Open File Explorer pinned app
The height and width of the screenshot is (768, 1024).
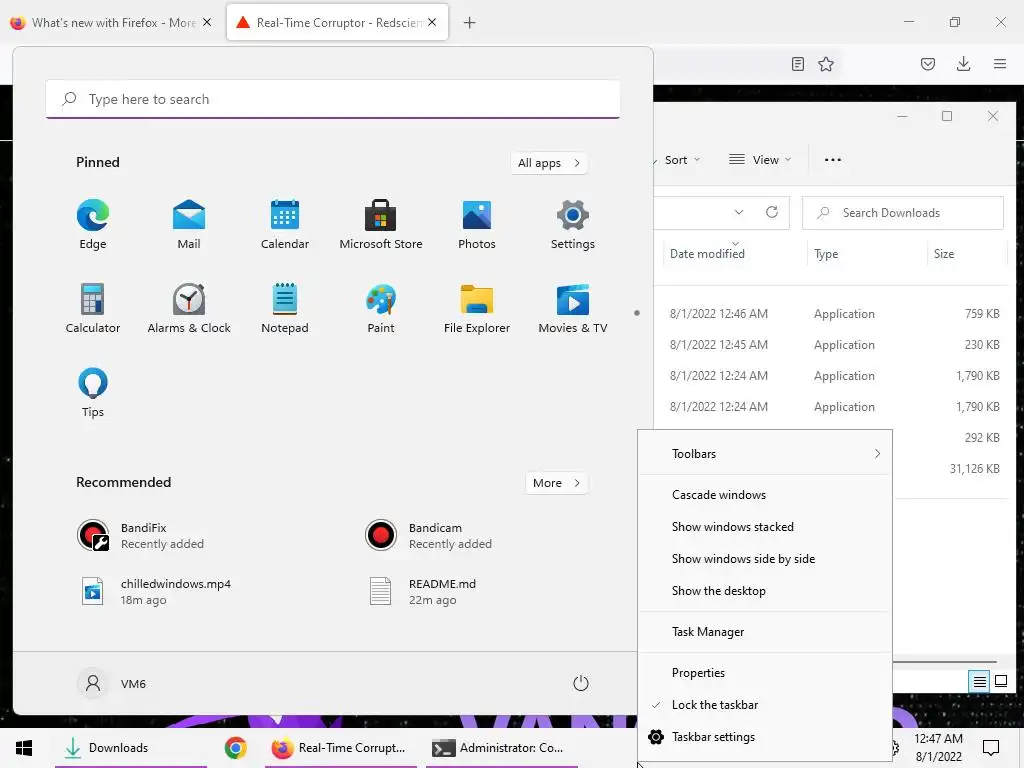[x=477, y=308]
